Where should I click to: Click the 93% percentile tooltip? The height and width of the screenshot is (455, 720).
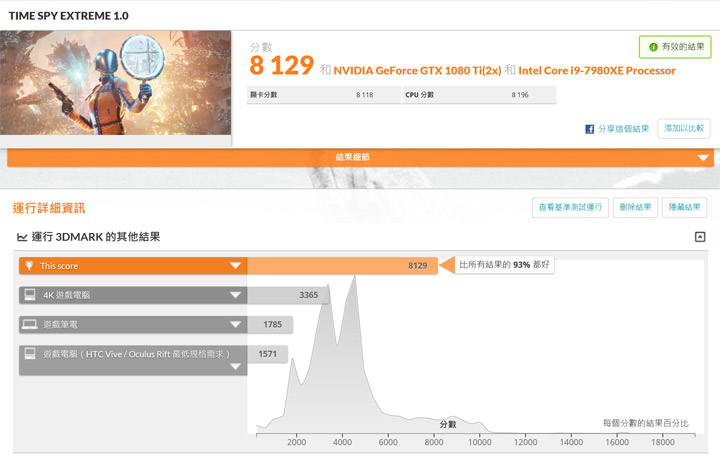[504, 265]
